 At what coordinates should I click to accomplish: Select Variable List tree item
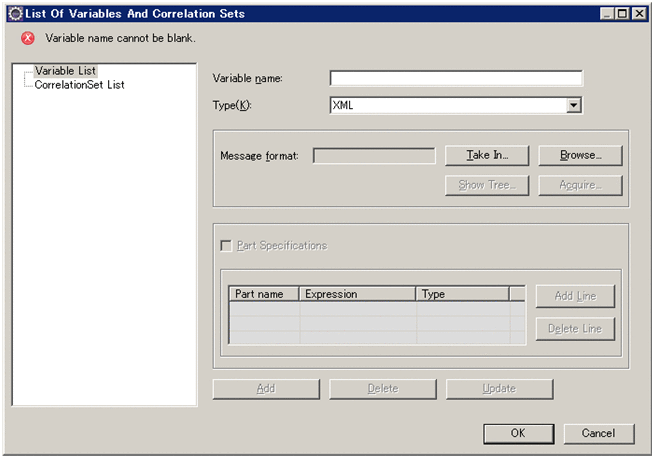pyautogui.click(x=65, y=71)
